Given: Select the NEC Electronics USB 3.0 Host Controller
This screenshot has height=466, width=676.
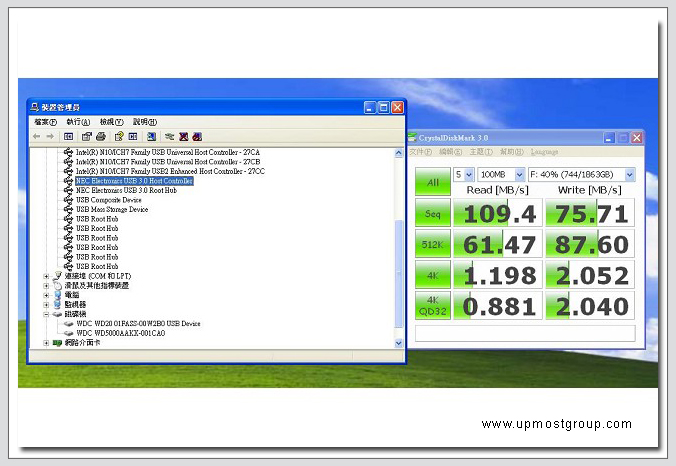Looking at the screenshot, I should (x=134, y=181).
